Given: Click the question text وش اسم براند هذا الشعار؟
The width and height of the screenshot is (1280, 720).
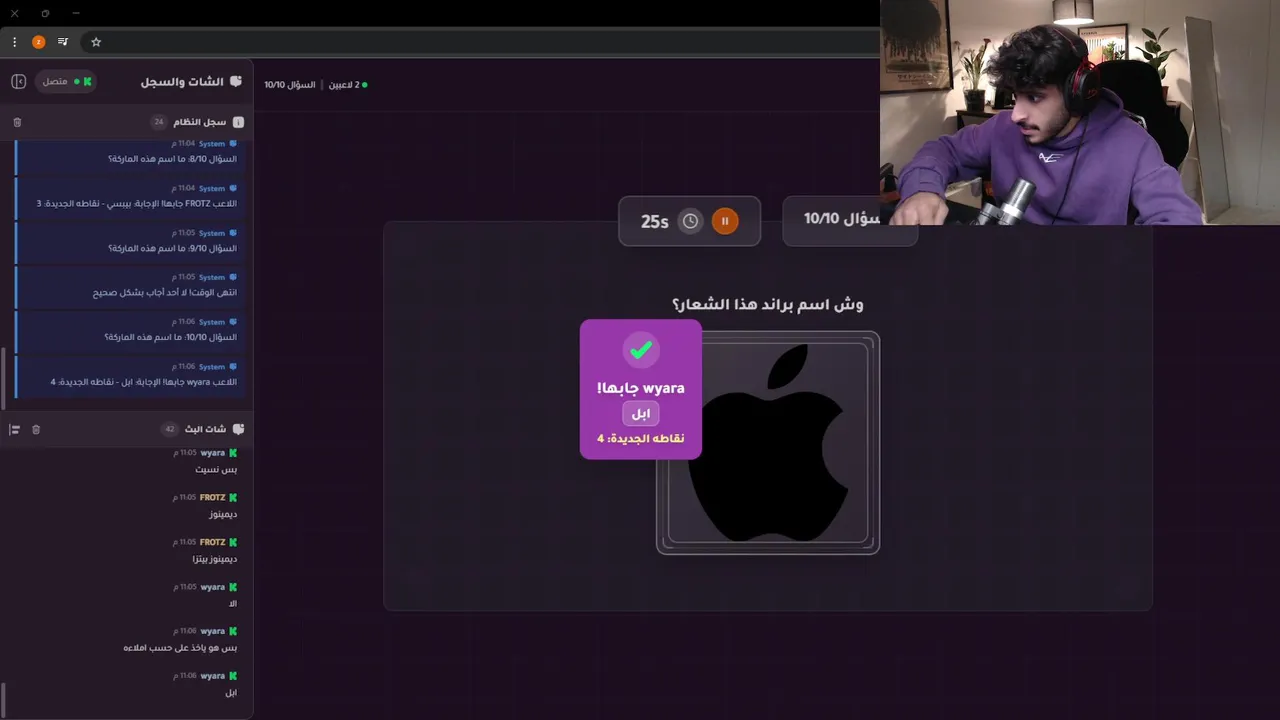Looking at the screenshot, I should (768, 304).
